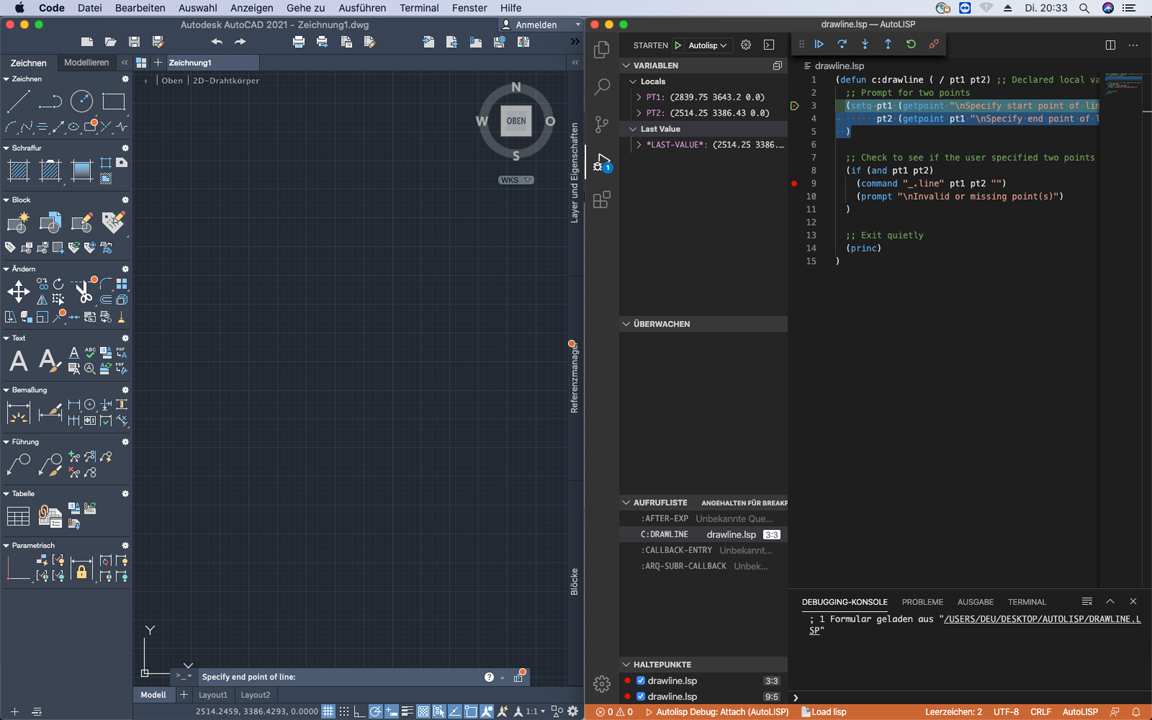This screenshot has width=1152, height=720.
Task: Uncheck the drawline.lsp 9:5 breakpoint
Action: [641, 696]
